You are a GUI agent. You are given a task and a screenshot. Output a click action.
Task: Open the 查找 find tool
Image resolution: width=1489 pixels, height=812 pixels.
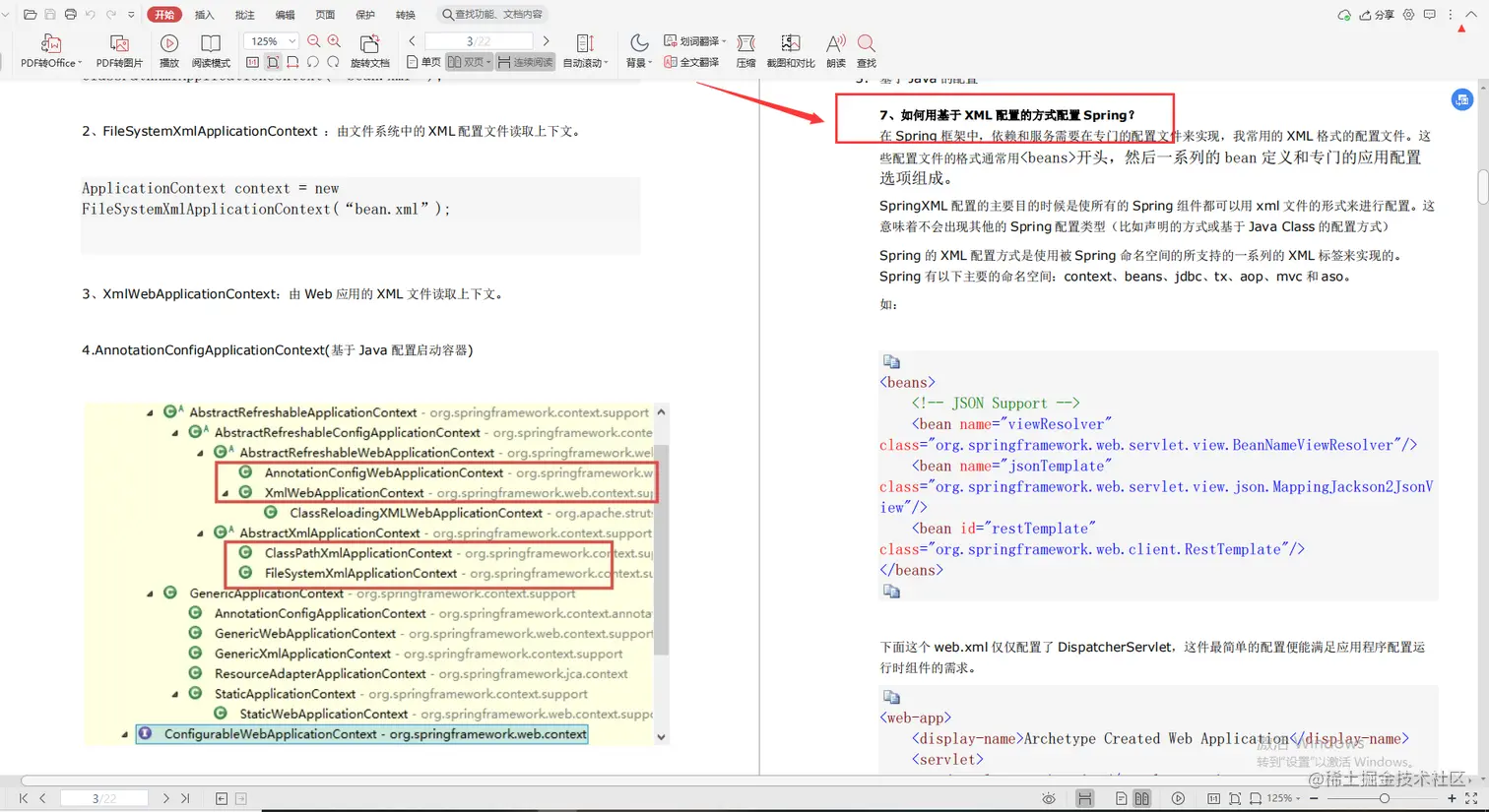[867, 50]
